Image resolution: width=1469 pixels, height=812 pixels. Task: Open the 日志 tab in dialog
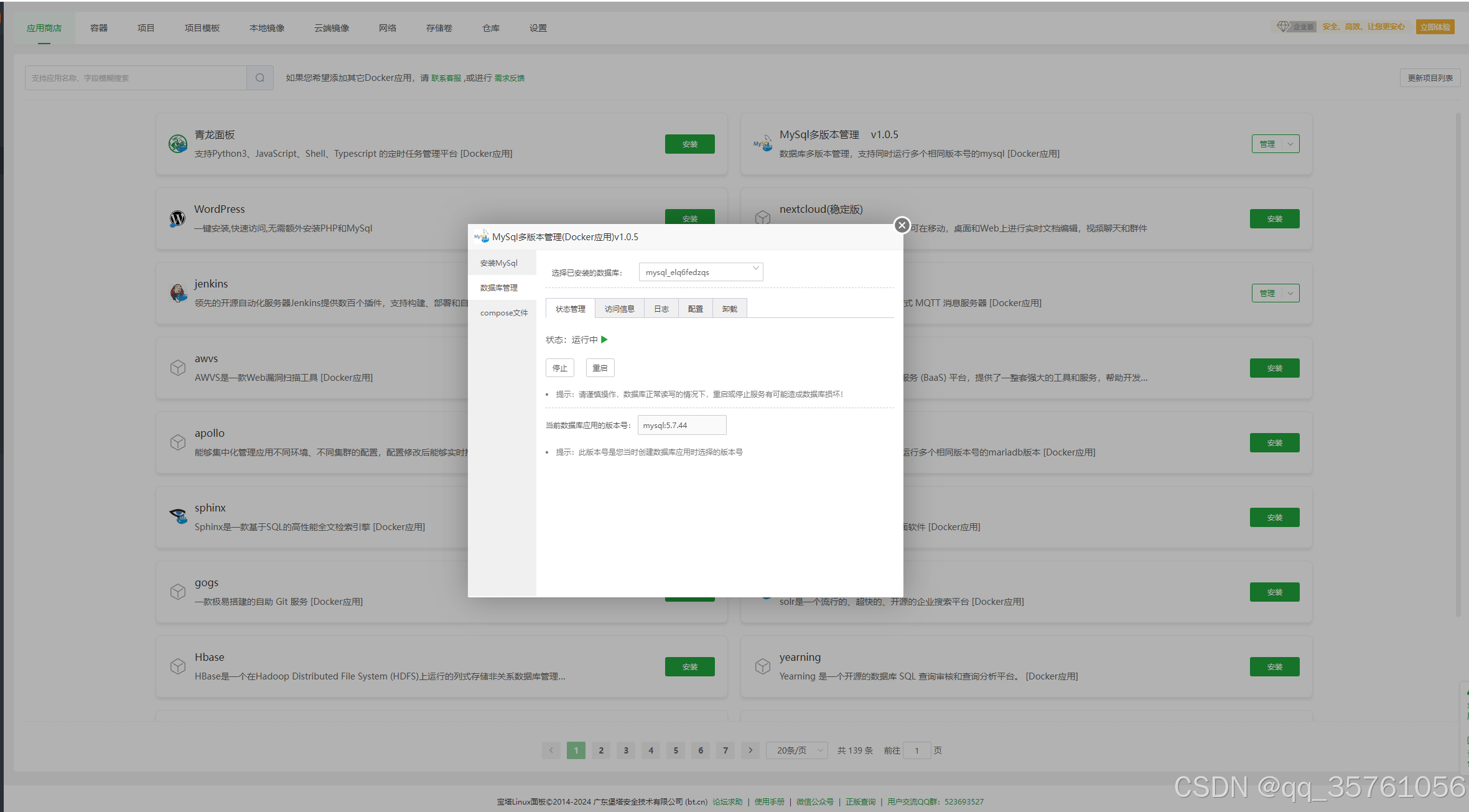click(661, 309)
